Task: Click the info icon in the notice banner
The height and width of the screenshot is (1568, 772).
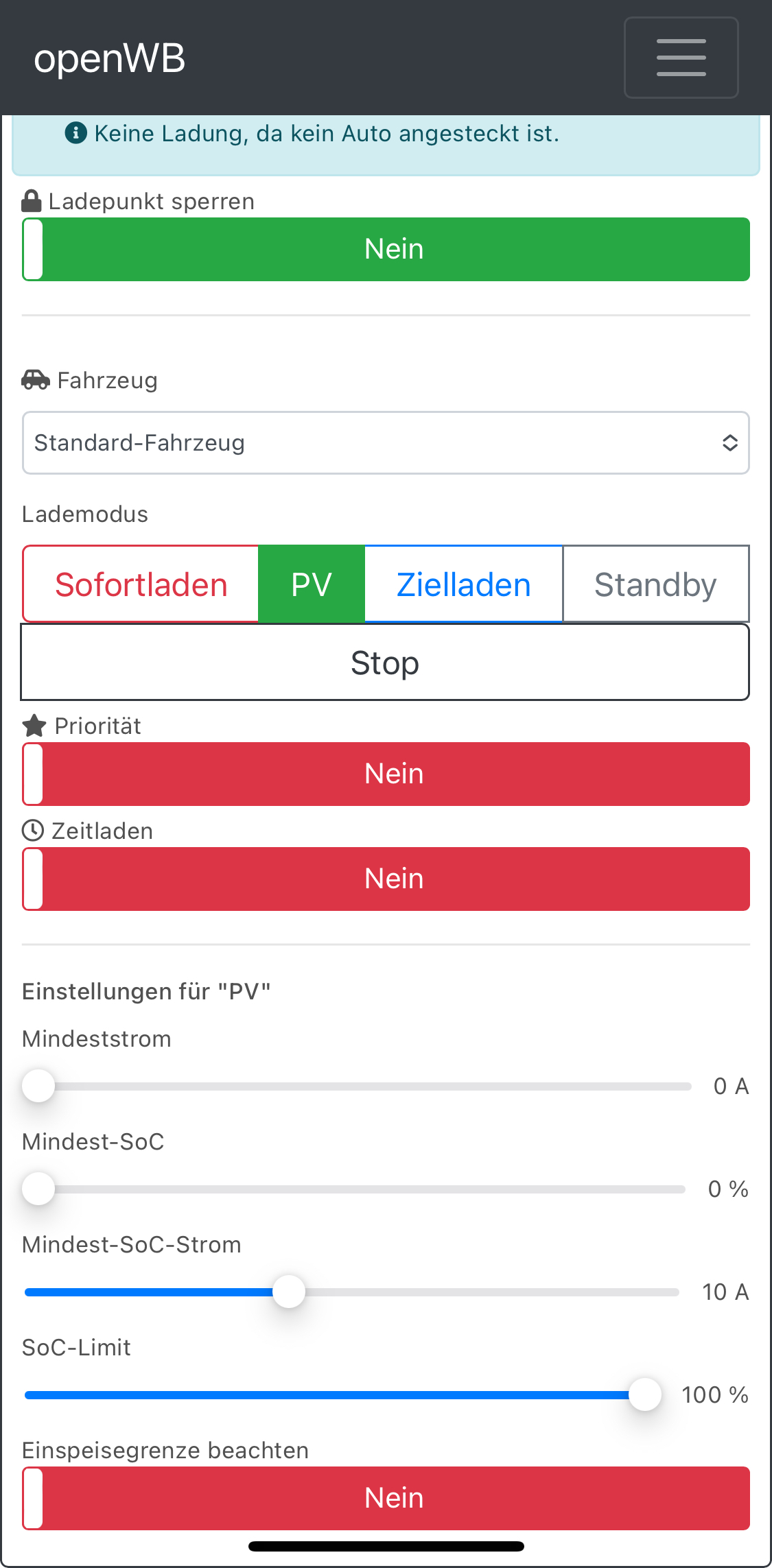Action: click(x=75, y=133)
